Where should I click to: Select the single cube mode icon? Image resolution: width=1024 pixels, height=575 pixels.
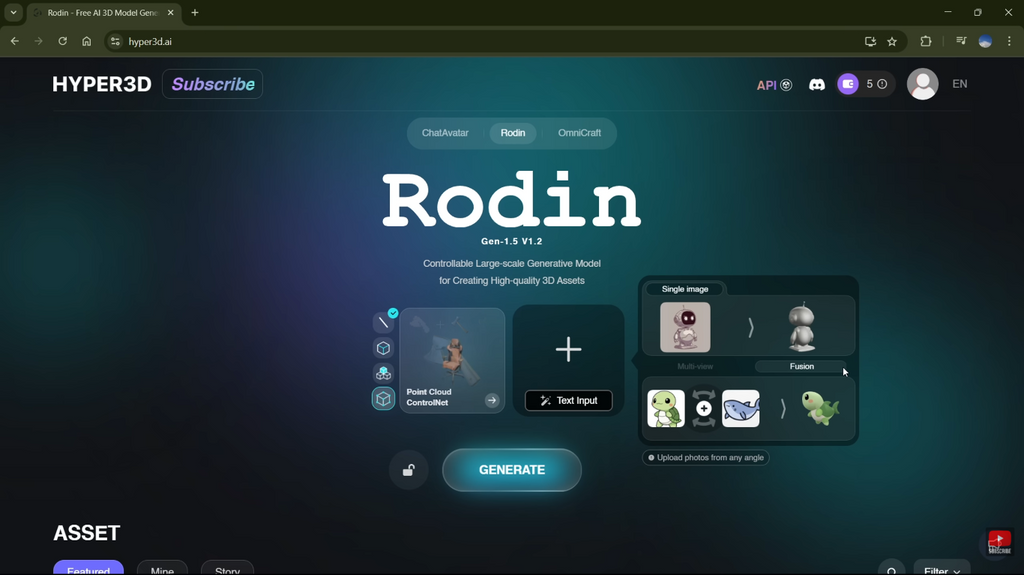(383, 348)
